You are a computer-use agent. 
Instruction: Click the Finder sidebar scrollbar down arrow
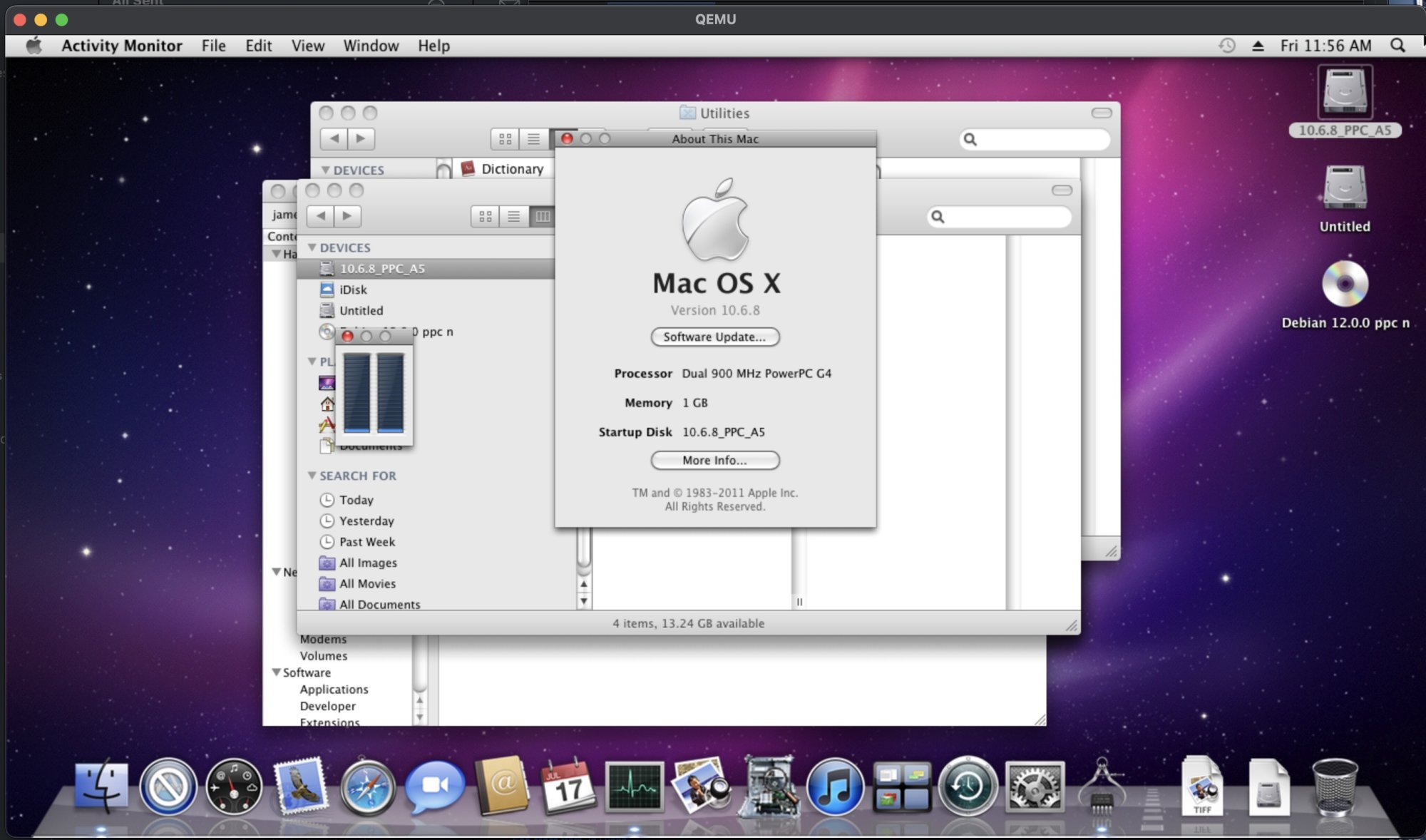[x=584, y=600]
